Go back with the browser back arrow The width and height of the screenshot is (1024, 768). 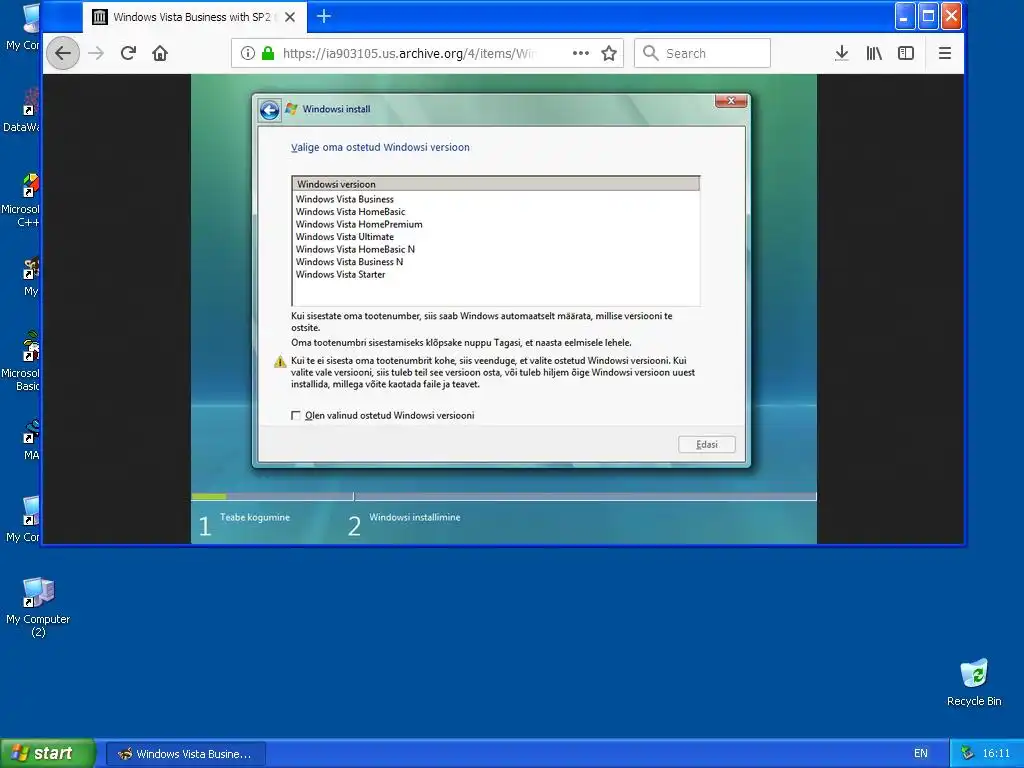(x=63, y=53)
